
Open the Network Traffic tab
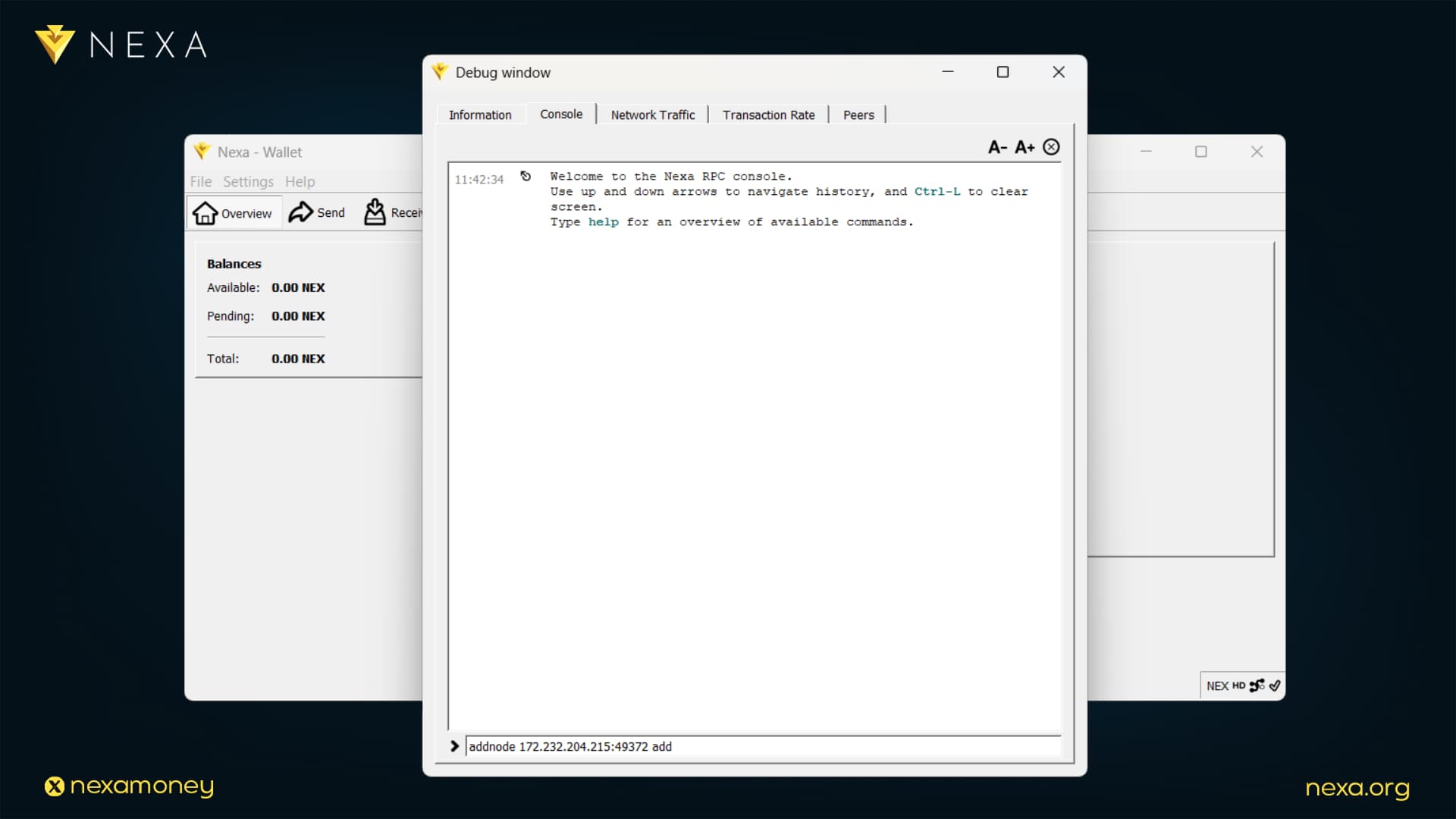click(x=653, y=115)
